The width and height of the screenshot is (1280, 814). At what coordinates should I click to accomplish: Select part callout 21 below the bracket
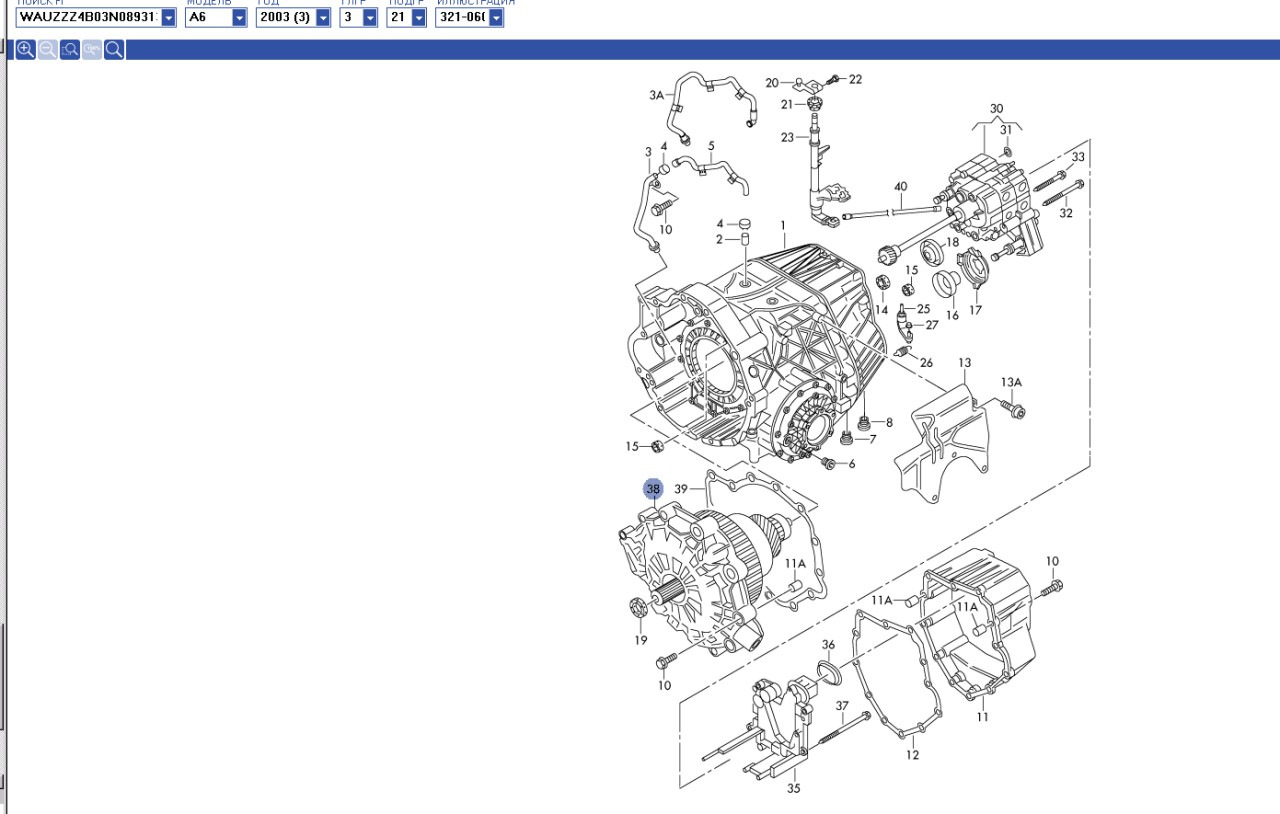787,104
